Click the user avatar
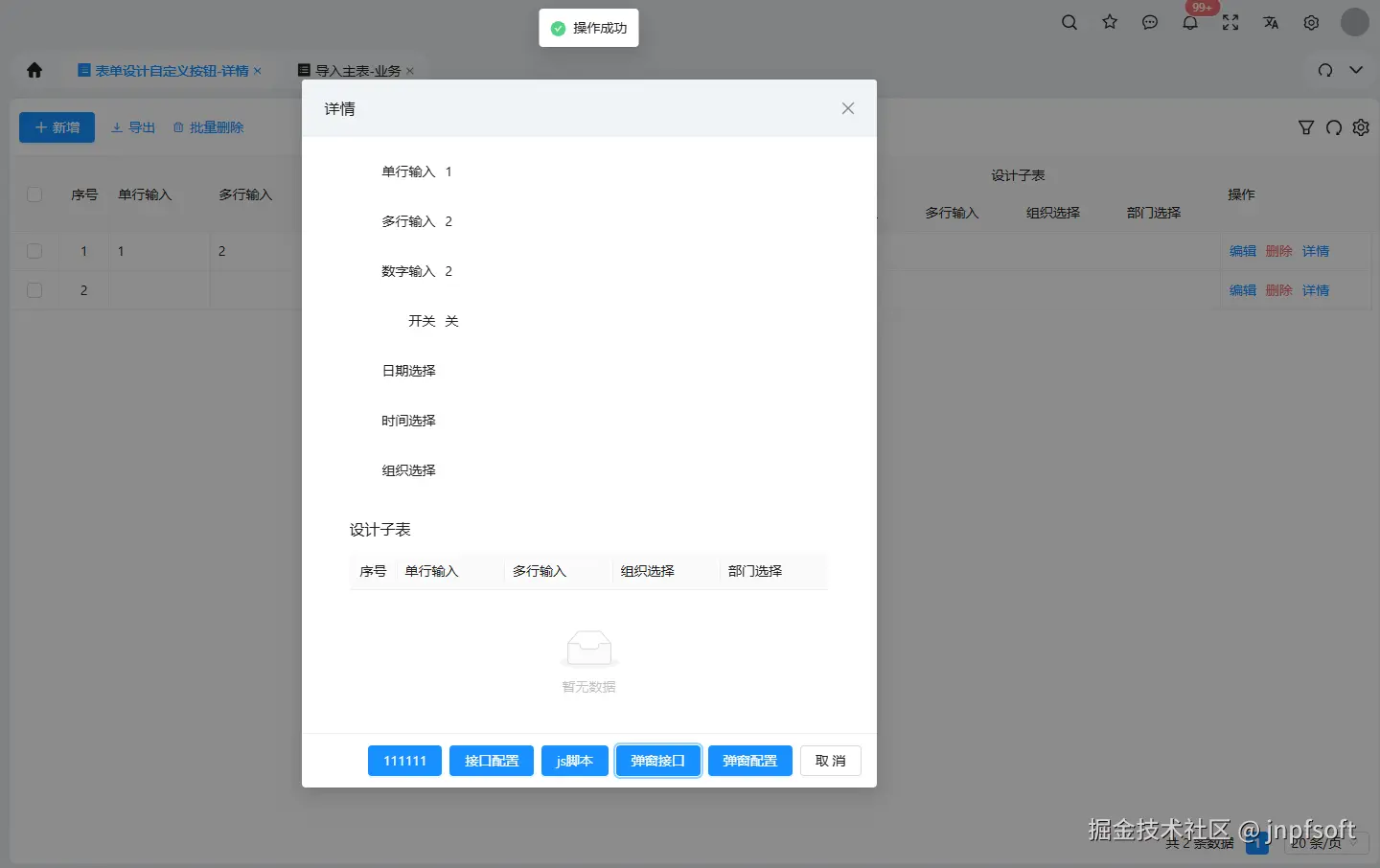The height and width of the screenshot is (868, 1380). click(1354, 22)
